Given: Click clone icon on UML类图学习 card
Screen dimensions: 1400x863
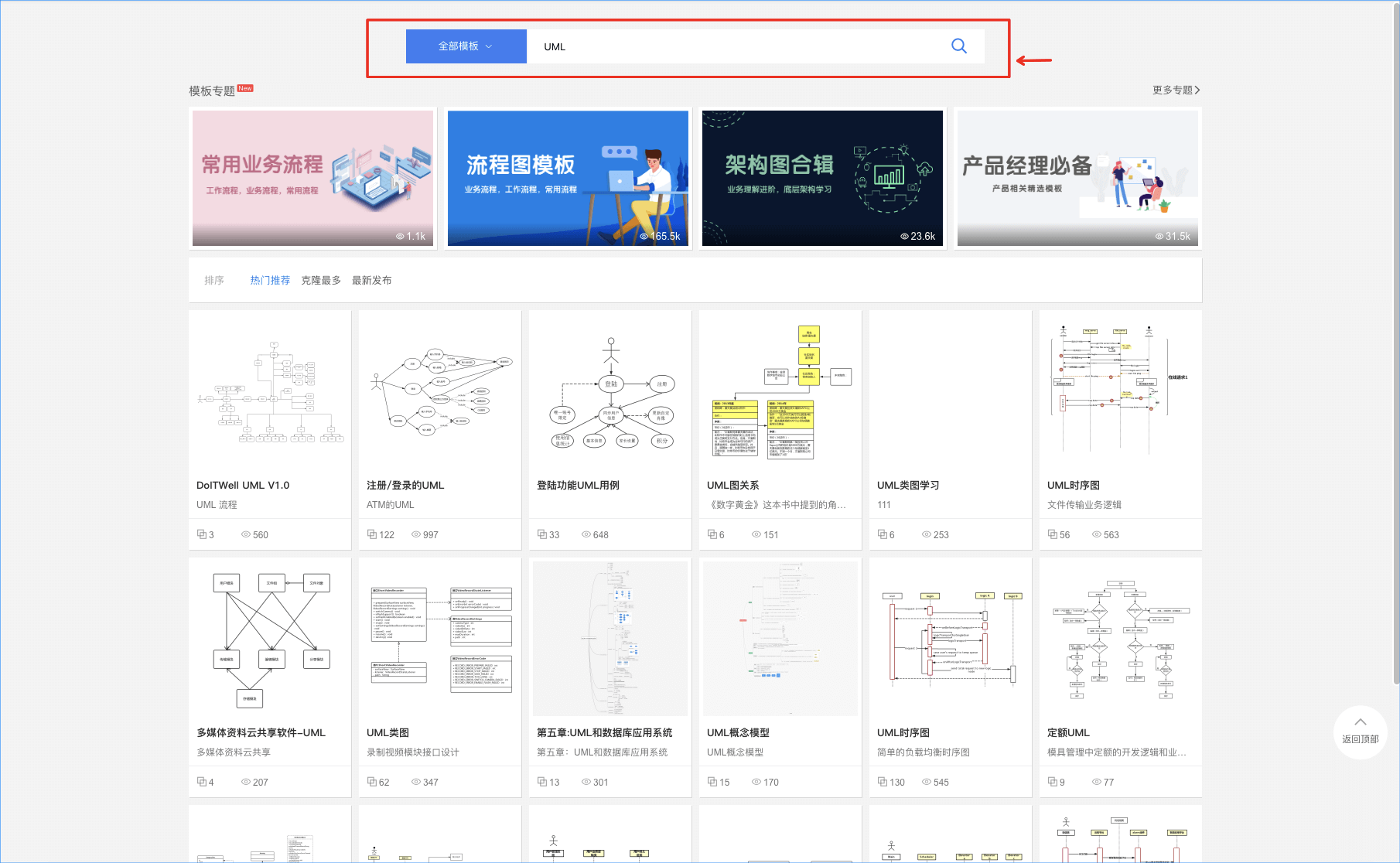Looking at the screenshot, I should (882, 534).
